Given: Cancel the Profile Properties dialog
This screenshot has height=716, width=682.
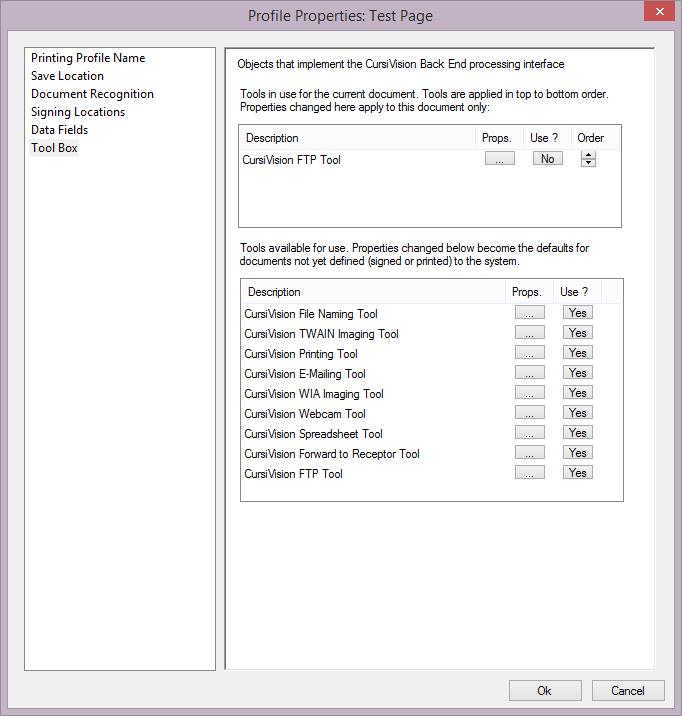Looking at the screenshot, I should 628,691.
